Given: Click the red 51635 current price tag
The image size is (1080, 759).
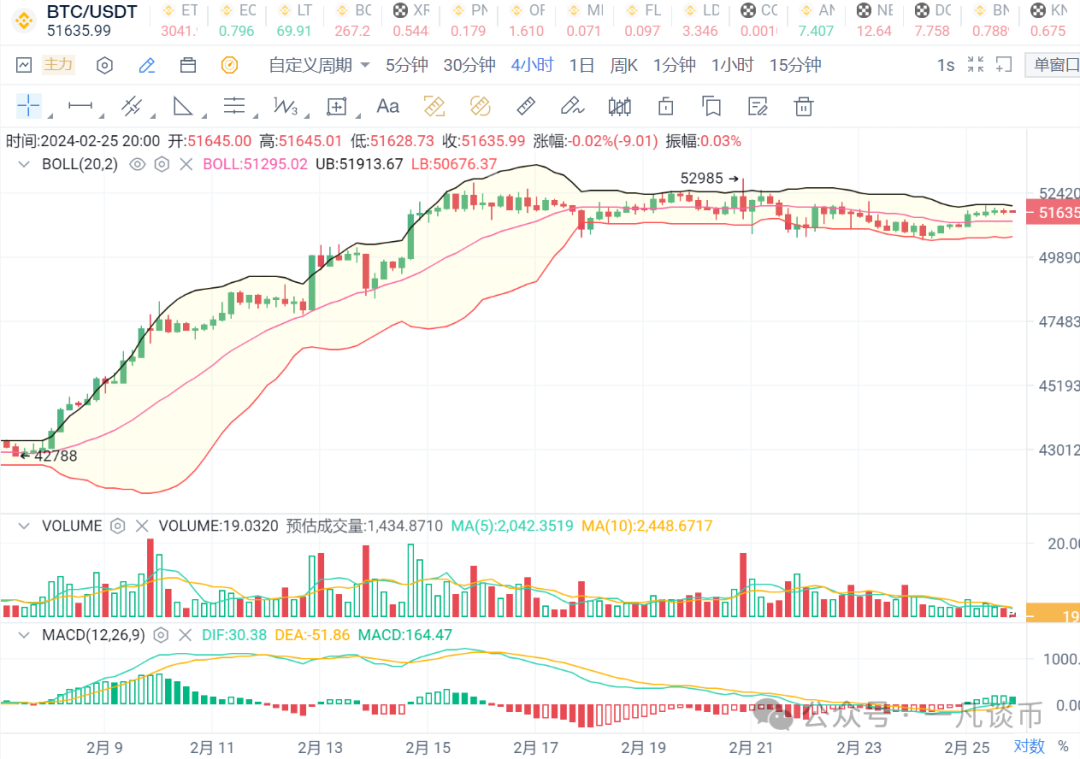Looking at the screenshot, I should pyautogui.click(x=1053, y=213).
